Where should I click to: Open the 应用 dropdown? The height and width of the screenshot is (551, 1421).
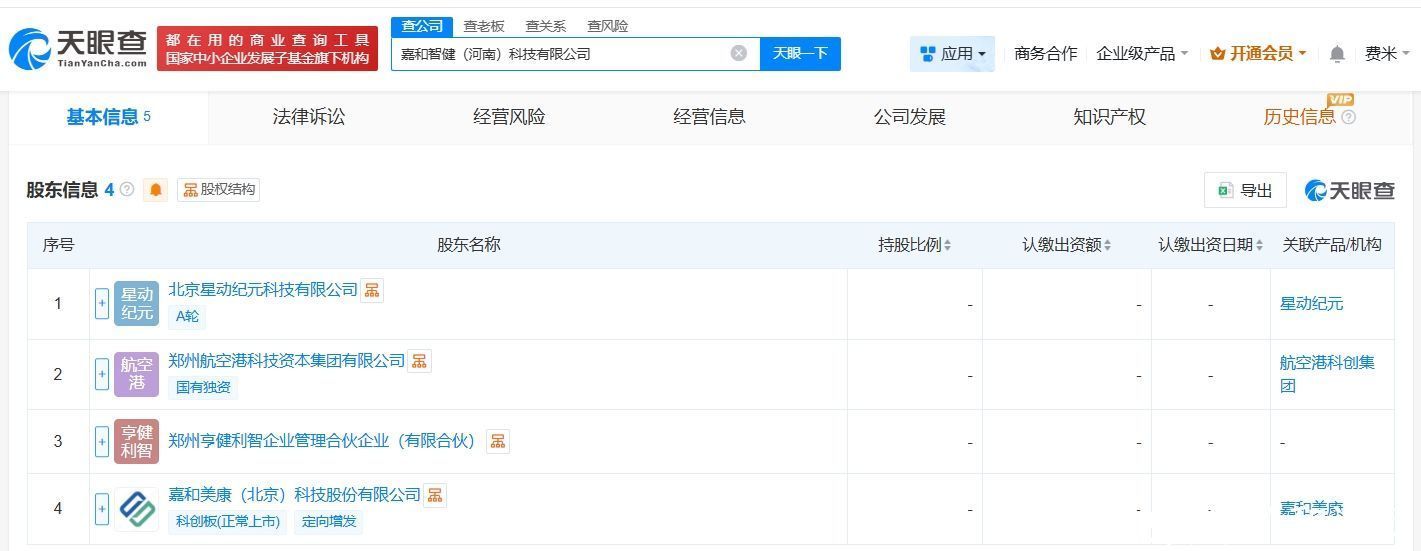(x=952, y=54)
